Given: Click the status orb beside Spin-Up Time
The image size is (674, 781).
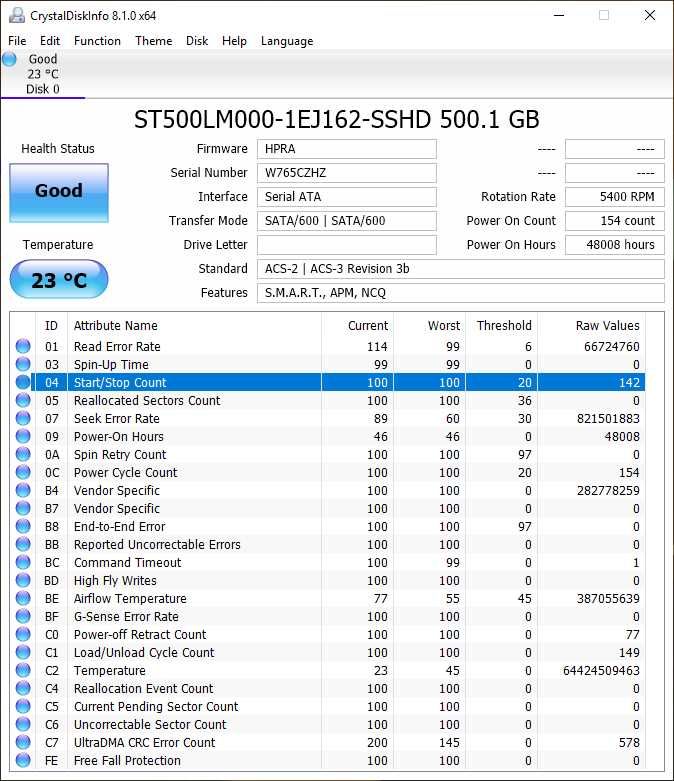Looking at the screenshot, I should point(23,364).
